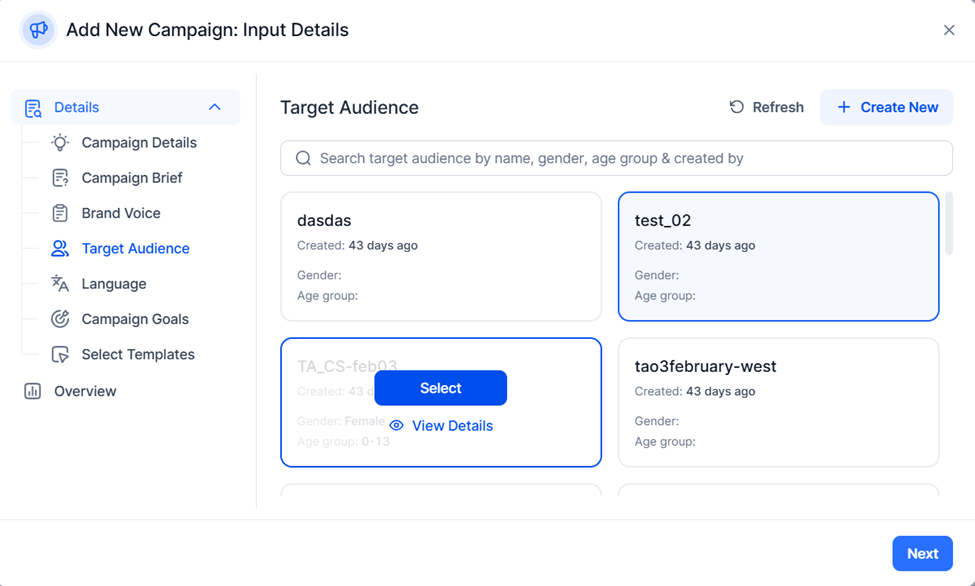This screenshot has width=975, height=586.
Task: Open the Select Templates step
Action: pos(138,355)
